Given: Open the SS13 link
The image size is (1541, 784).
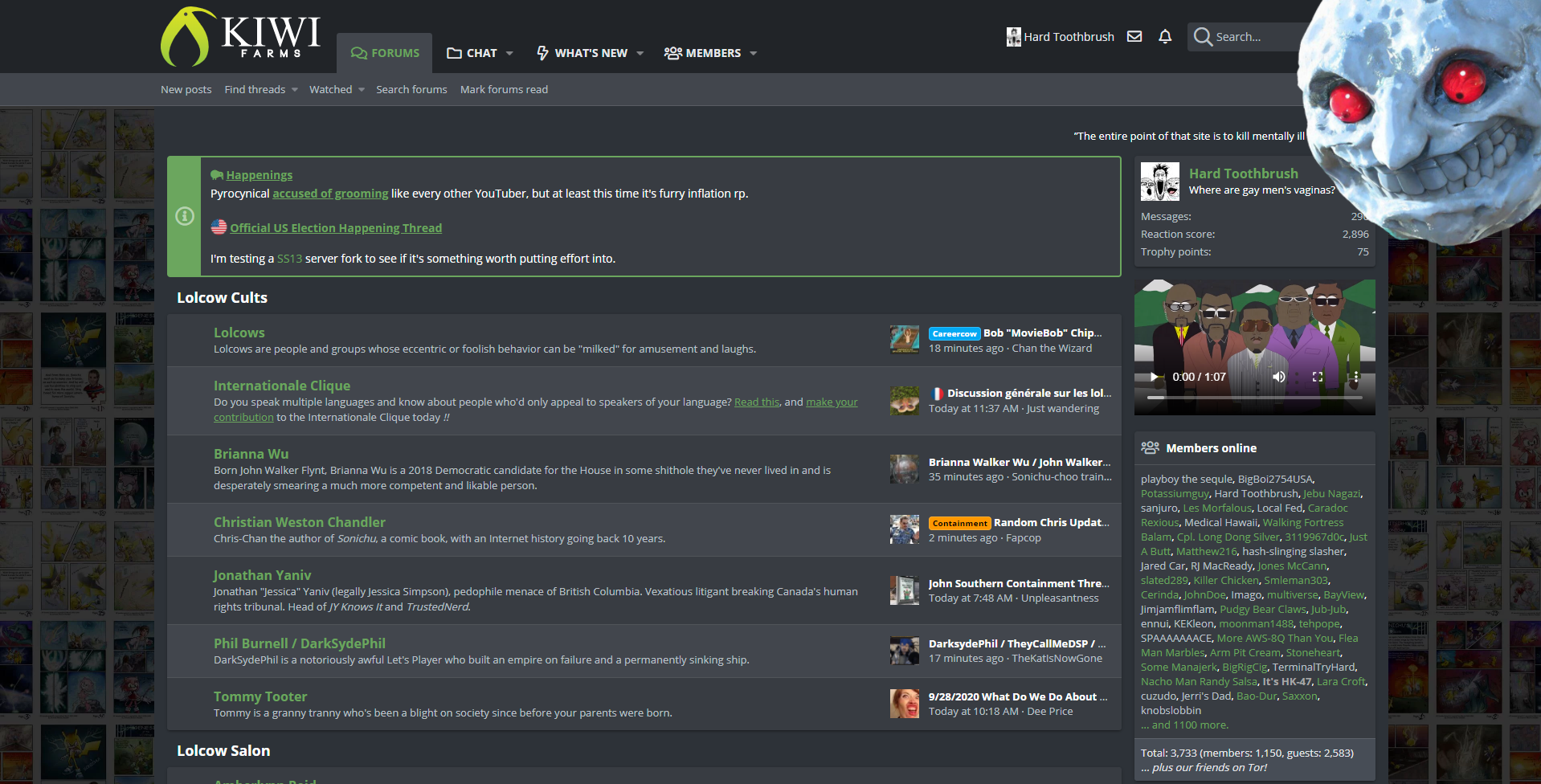Looking at the screenshot, I should pos(289,259).
